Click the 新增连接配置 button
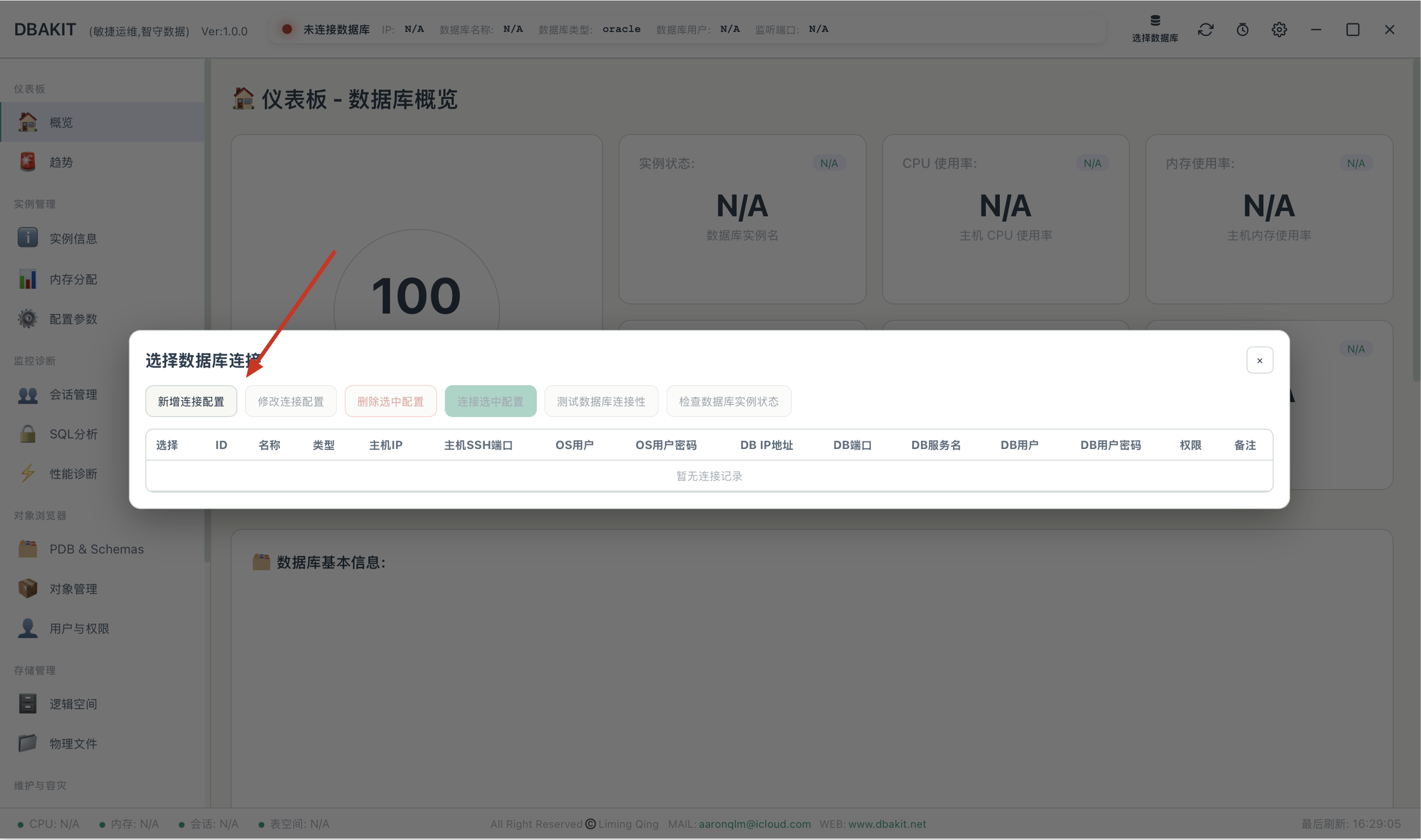 (x=191, y=402)
